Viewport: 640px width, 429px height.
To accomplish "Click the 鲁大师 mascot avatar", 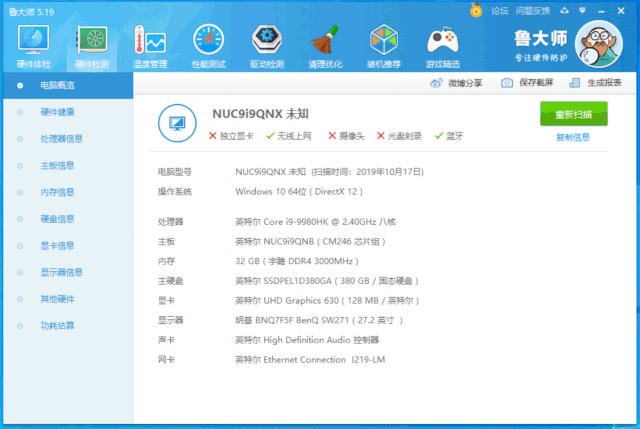I will pyautogui.click(x=599, y=44).
